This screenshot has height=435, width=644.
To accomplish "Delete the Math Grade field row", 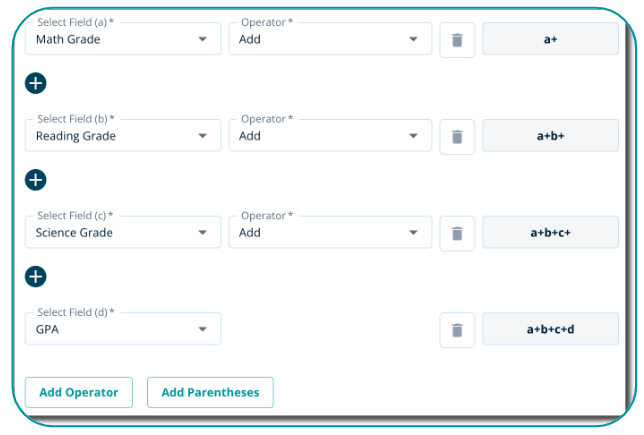I will [457, 40].
